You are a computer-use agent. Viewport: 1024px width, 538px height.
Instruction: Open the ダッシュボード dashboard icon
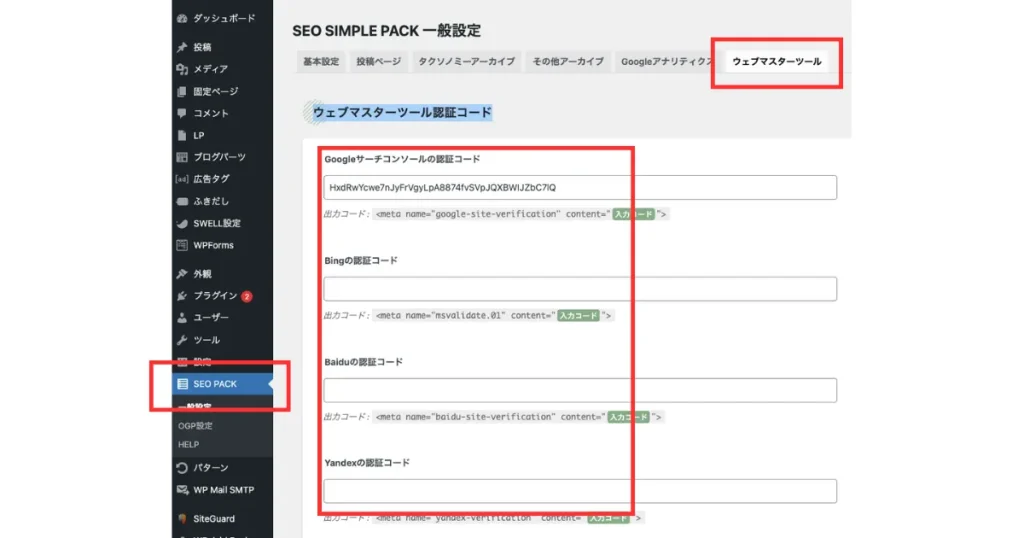point(182,18)
